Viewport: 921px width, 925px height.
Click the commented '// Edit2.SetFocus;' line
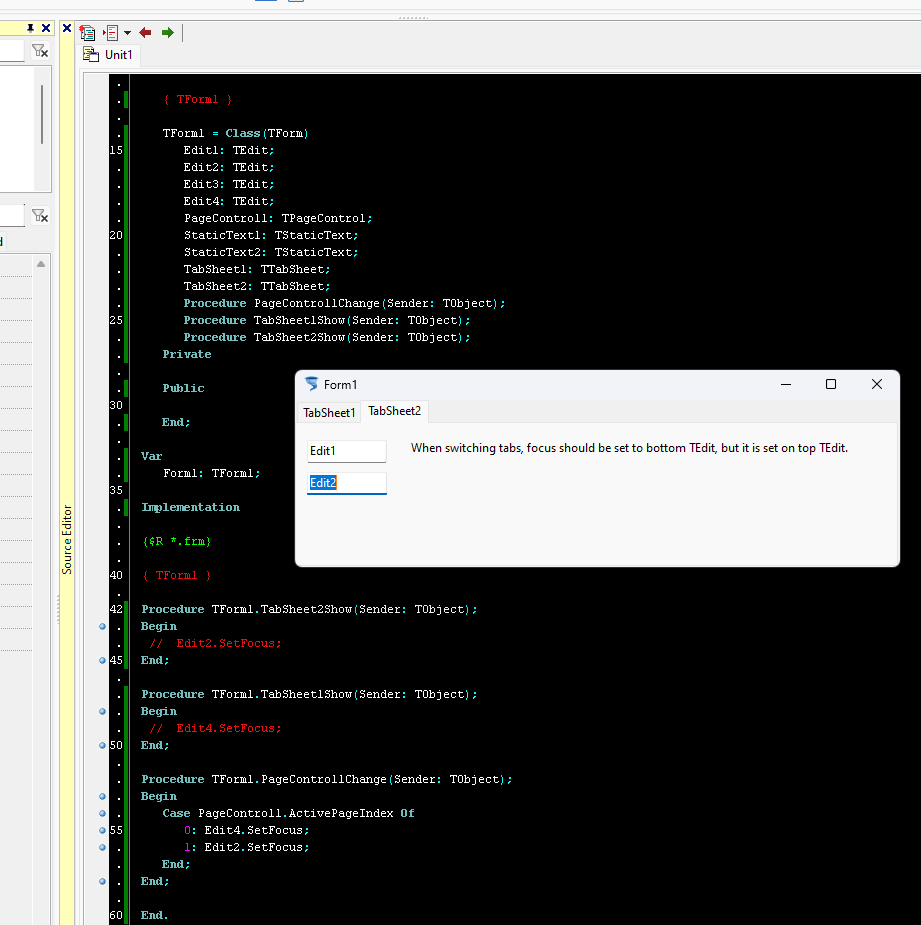pos(215,644)
